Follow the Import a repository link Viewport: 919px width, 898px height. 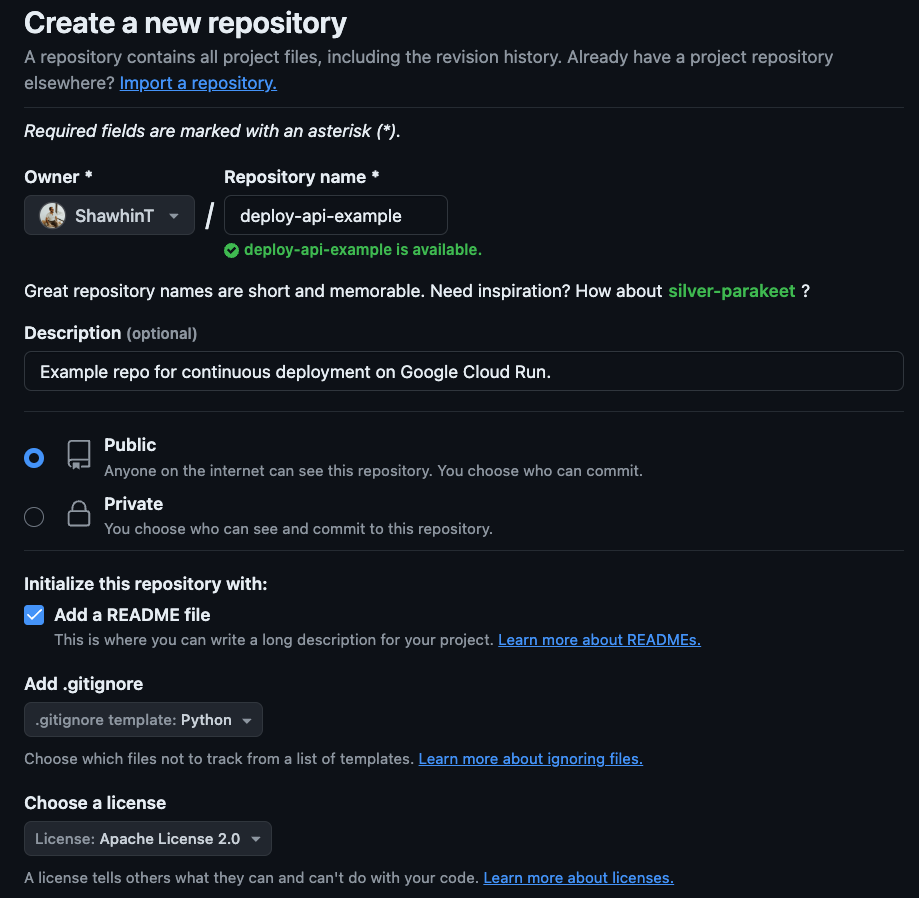198,83
